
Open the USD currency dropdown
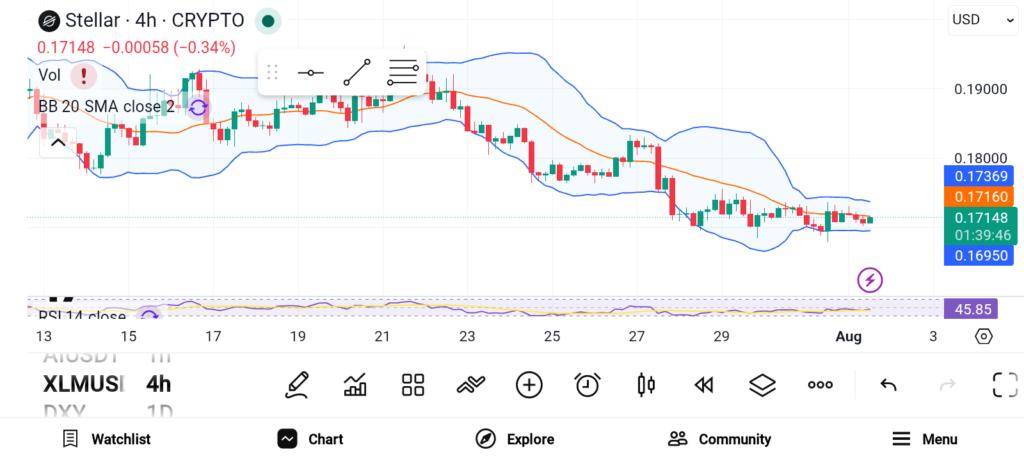[982, 20]
